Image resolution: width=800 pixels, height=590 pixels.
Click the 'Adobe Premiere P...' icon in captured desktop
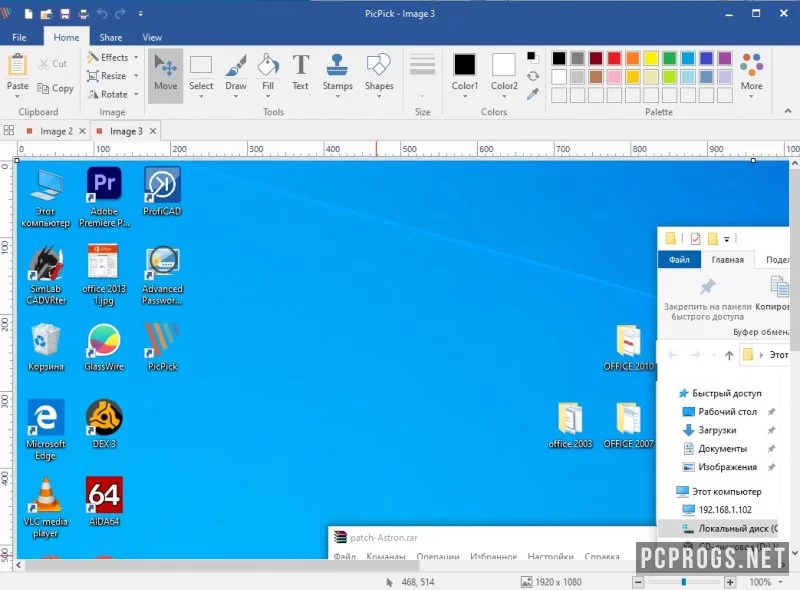(104, 197)
